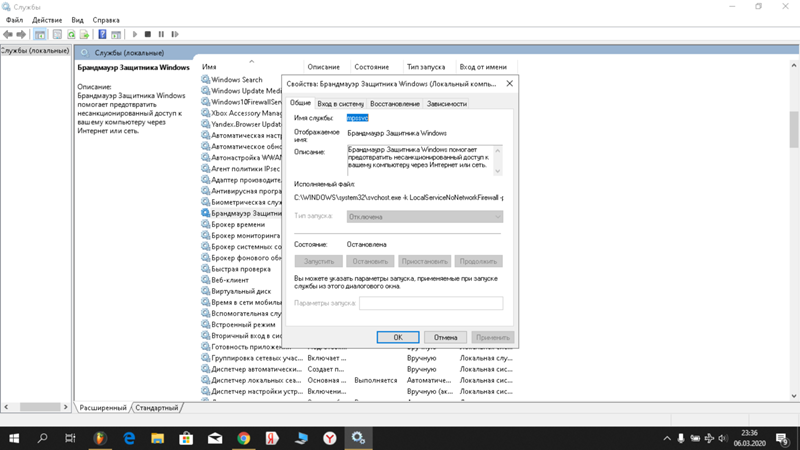
Task: Click the description box scroll up arrow
Action: click(x=497, y=151)
